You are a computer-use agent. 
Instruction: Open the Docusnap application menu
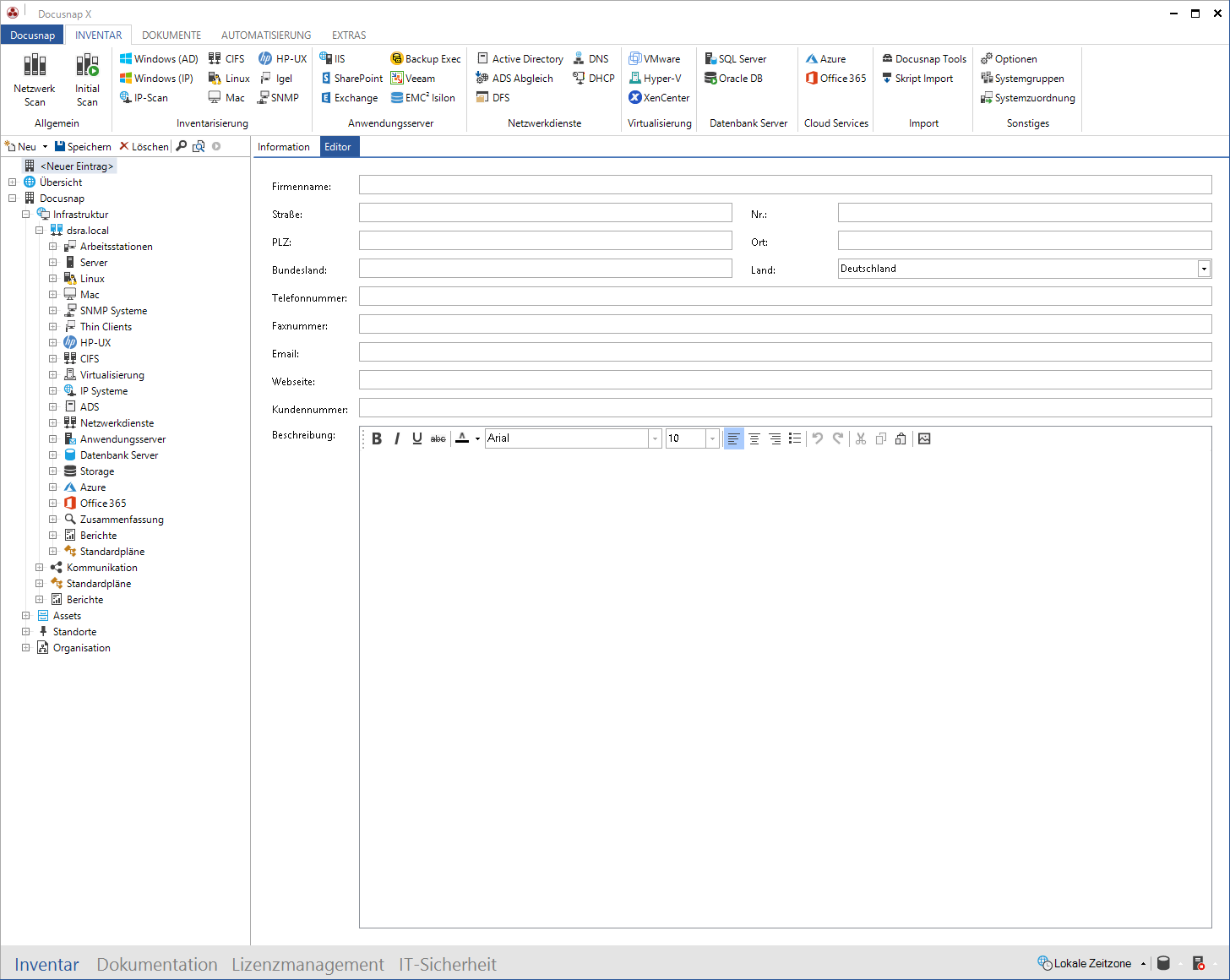coord(32,35)
